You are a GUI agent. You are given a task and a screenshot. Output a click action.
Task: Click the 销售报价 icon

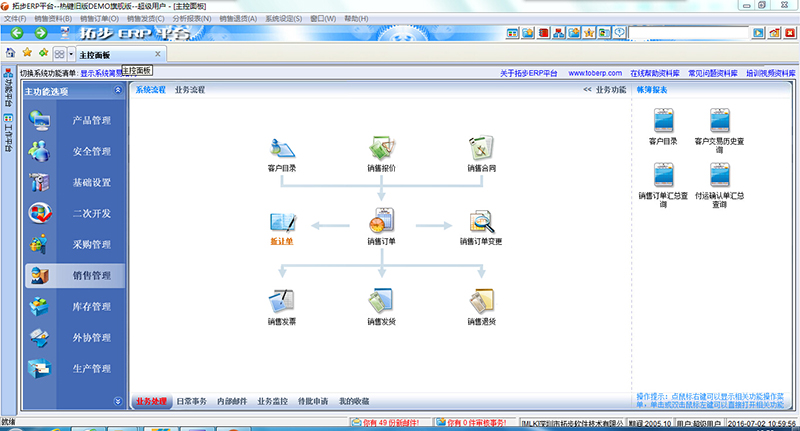click(x=380, y=148)
